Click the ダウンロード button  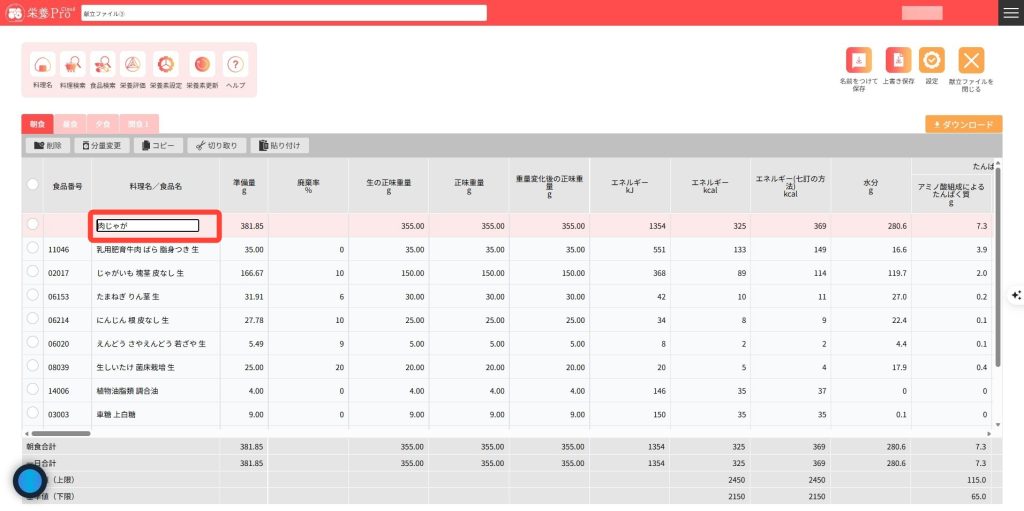[x=963, y=125]
